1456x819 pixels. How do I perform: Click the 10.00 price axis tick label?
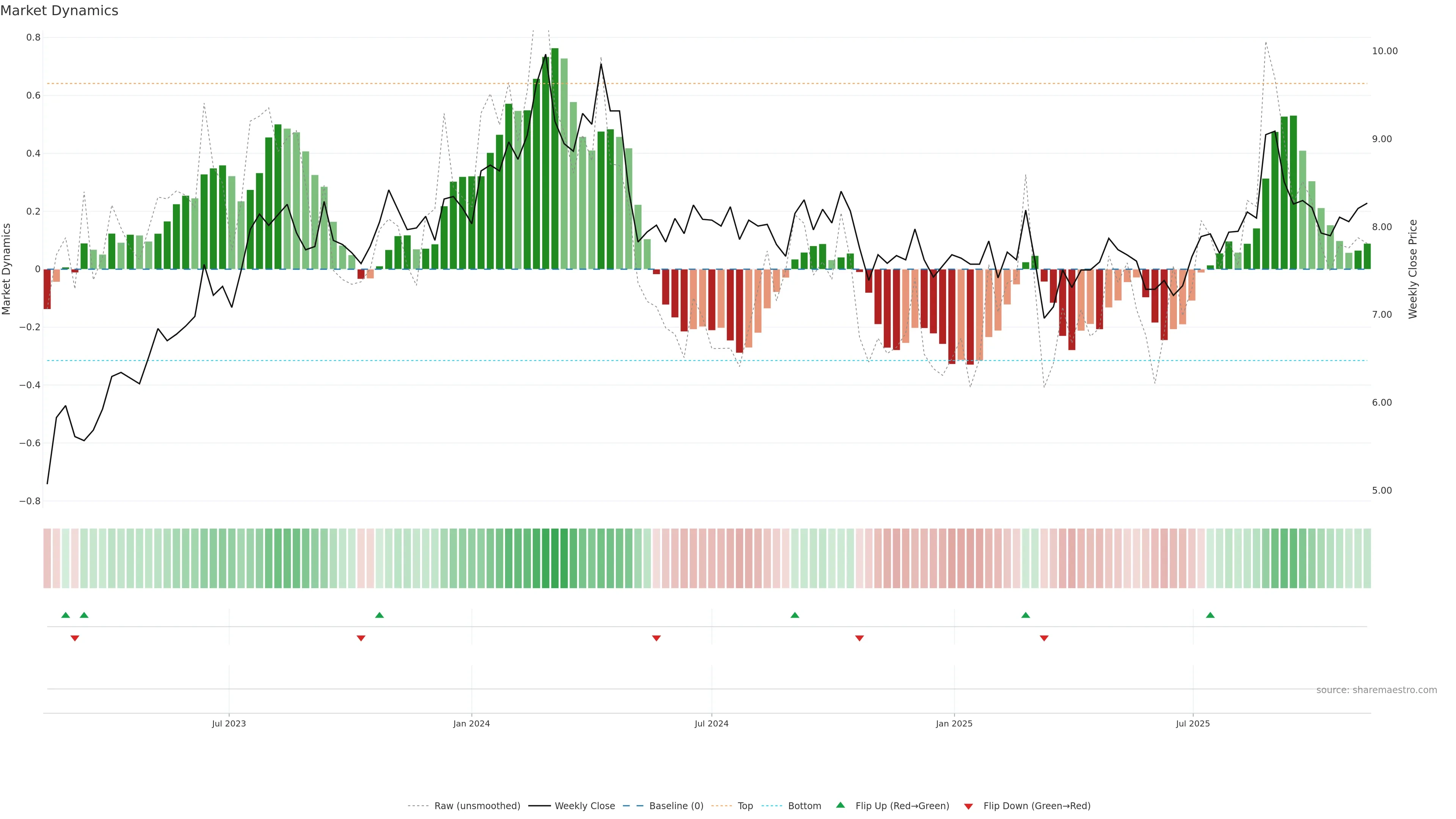coord(1384,51)
